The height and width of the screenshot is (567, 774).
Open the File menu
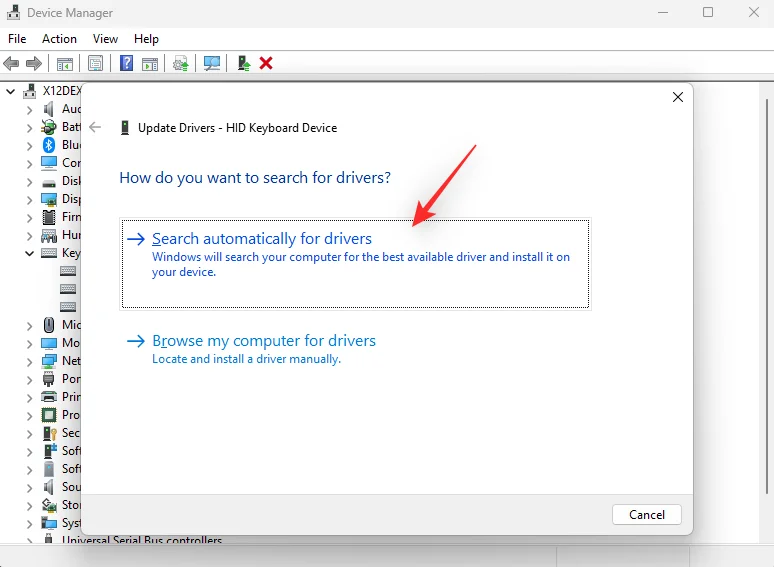pyautogui.click(x=17, y=38)
